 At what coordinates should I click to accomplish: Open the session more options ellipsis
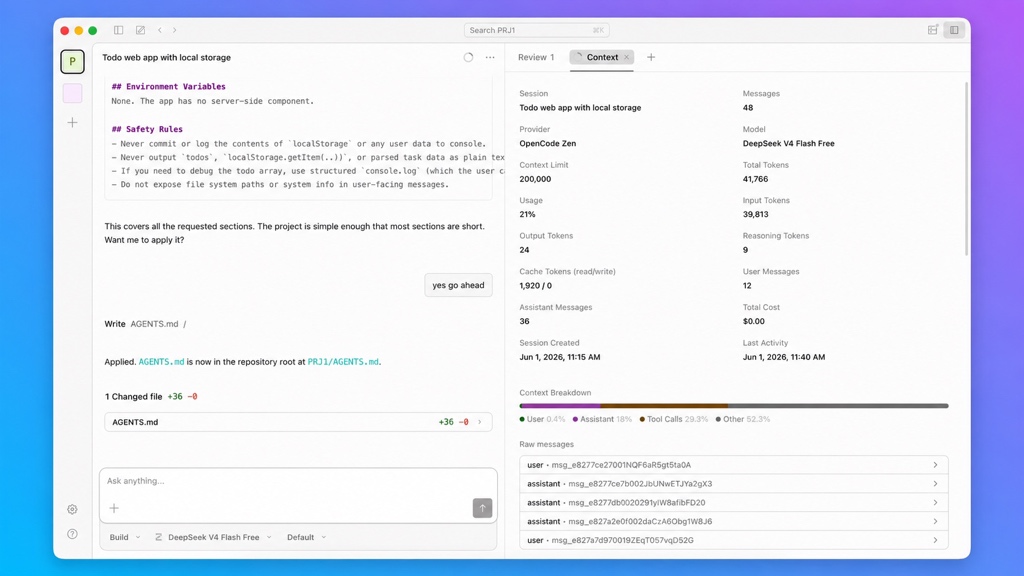[490, 57]
